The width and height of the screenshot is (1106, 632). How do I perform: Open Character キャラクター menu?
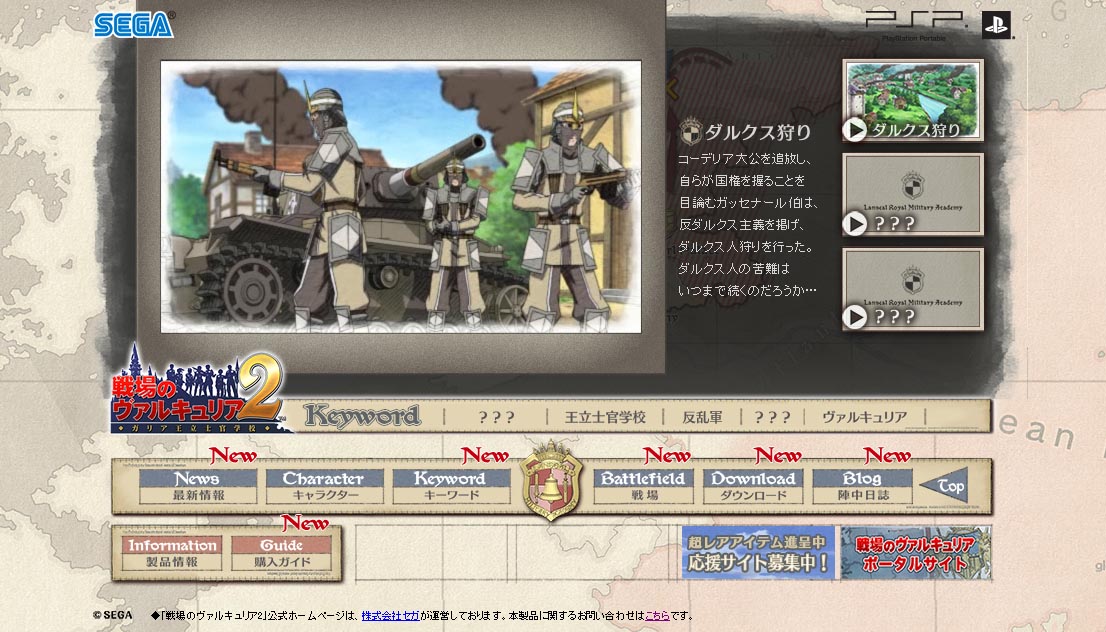(324, 486)
